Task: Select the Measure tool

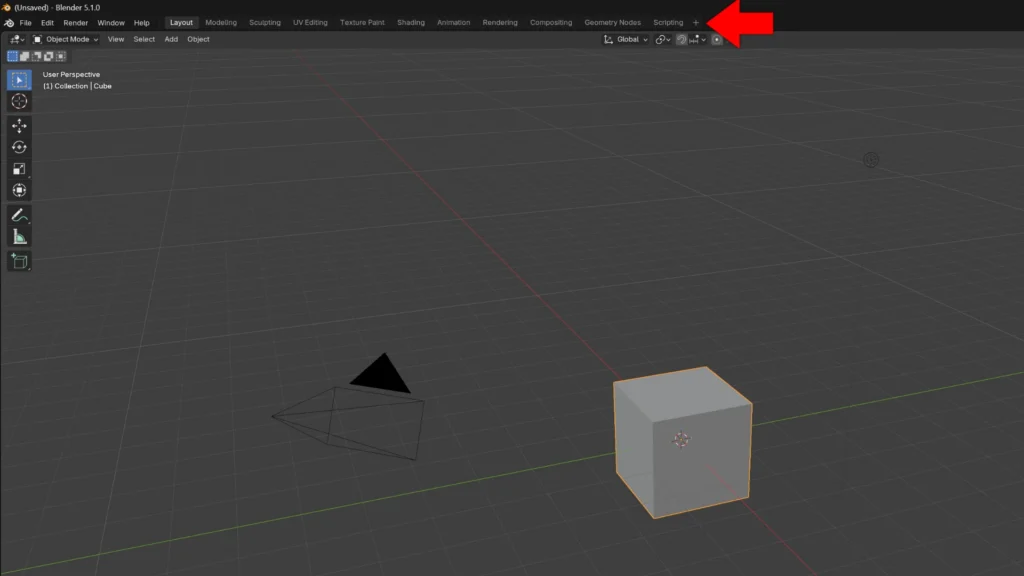Action: click(x=19, y=237)
